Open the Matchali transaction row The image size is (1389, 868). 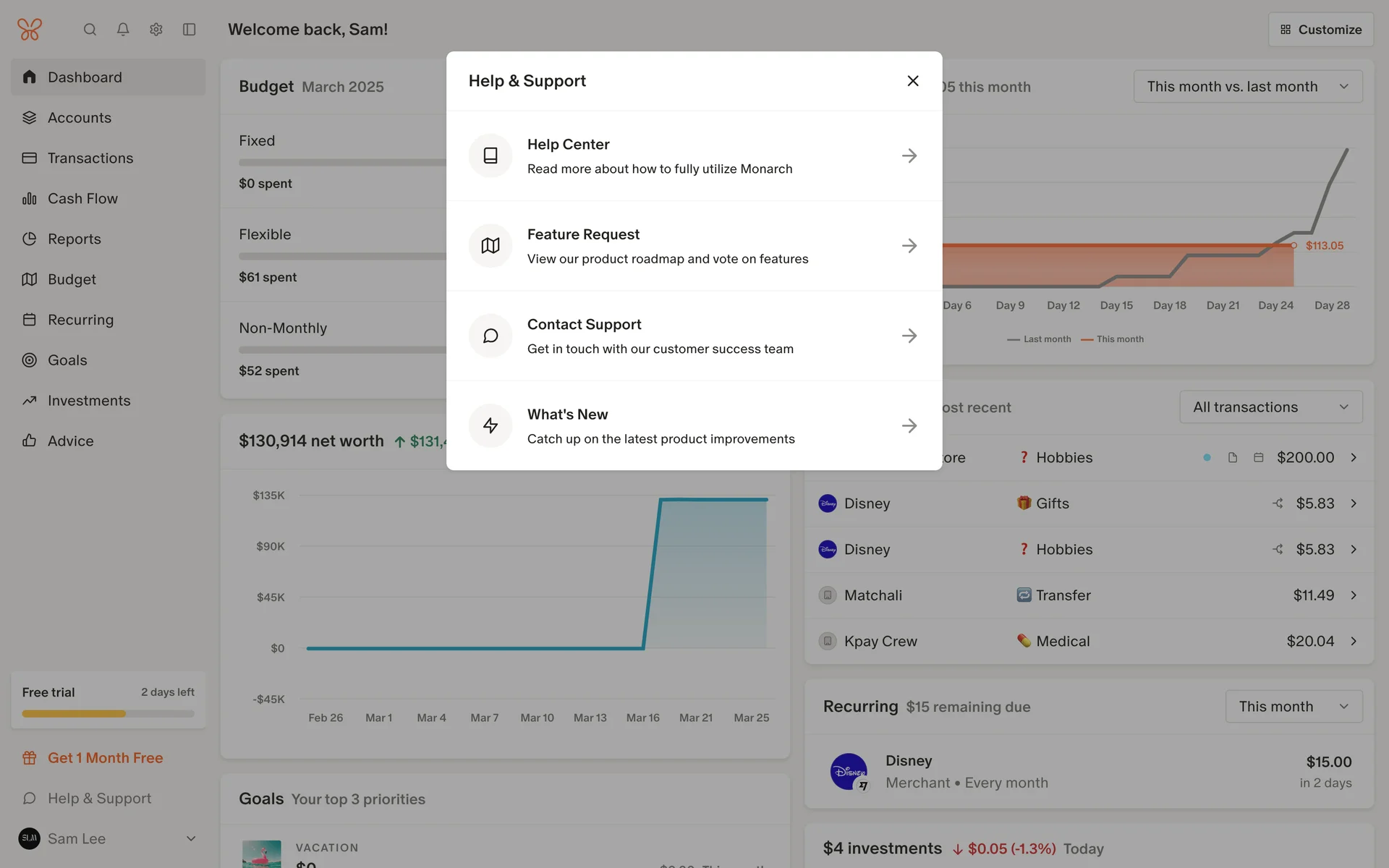click(1089, 595)
